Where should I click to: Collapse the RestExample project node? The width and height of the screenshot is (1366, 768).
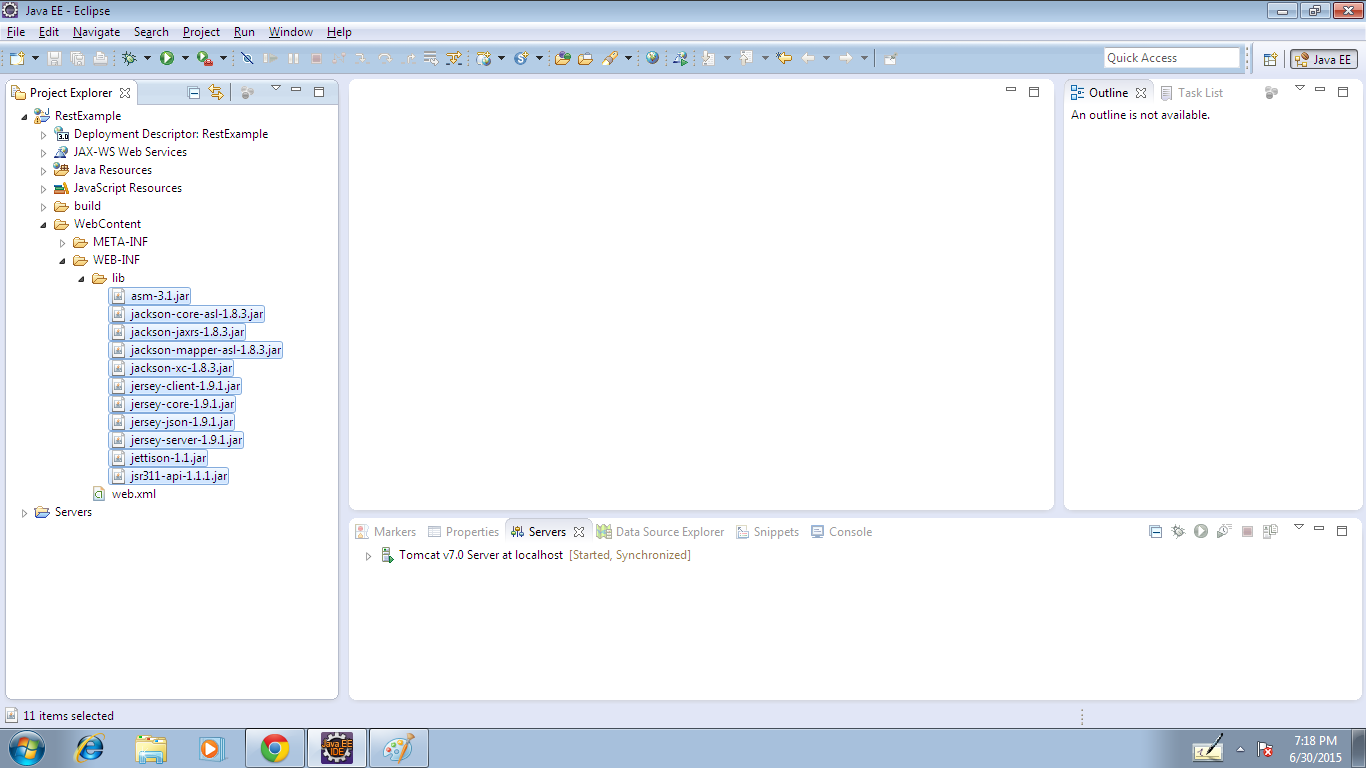pos(24,116)
